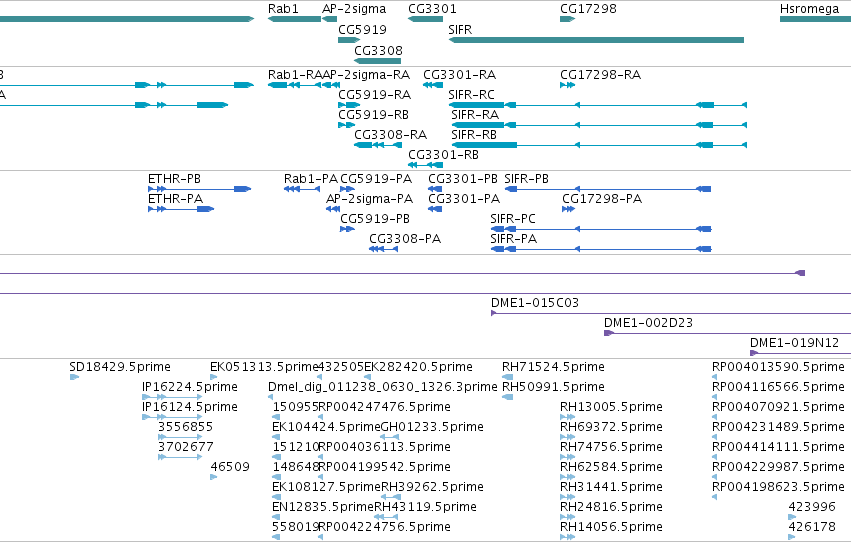This screenshot has height=542, width=851.
Task: Click the 46509 feature label
Action: pos(230,467)
